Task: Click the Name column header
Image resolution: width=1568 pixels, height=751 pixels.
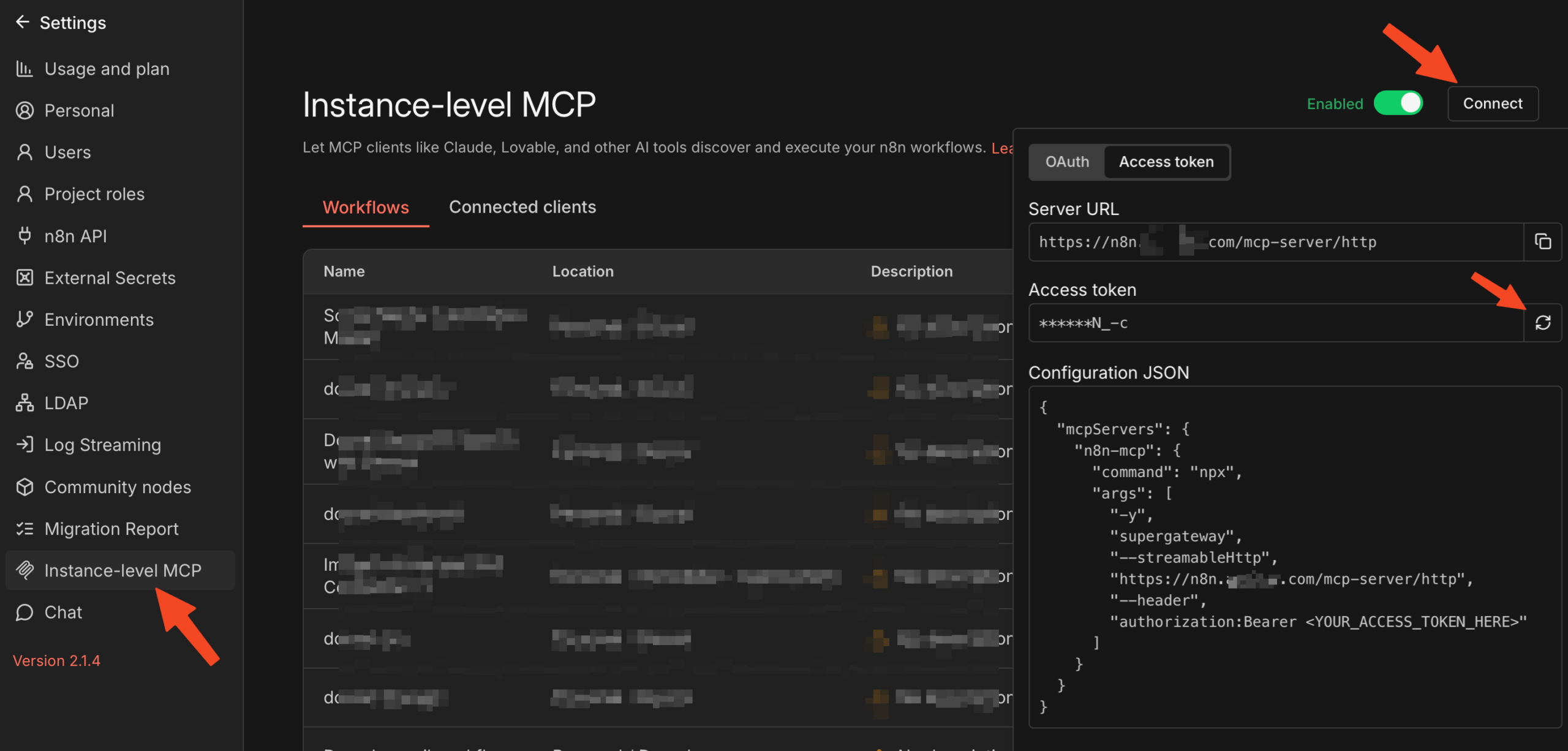Action: pyautogui.click(x=344, y=271)
